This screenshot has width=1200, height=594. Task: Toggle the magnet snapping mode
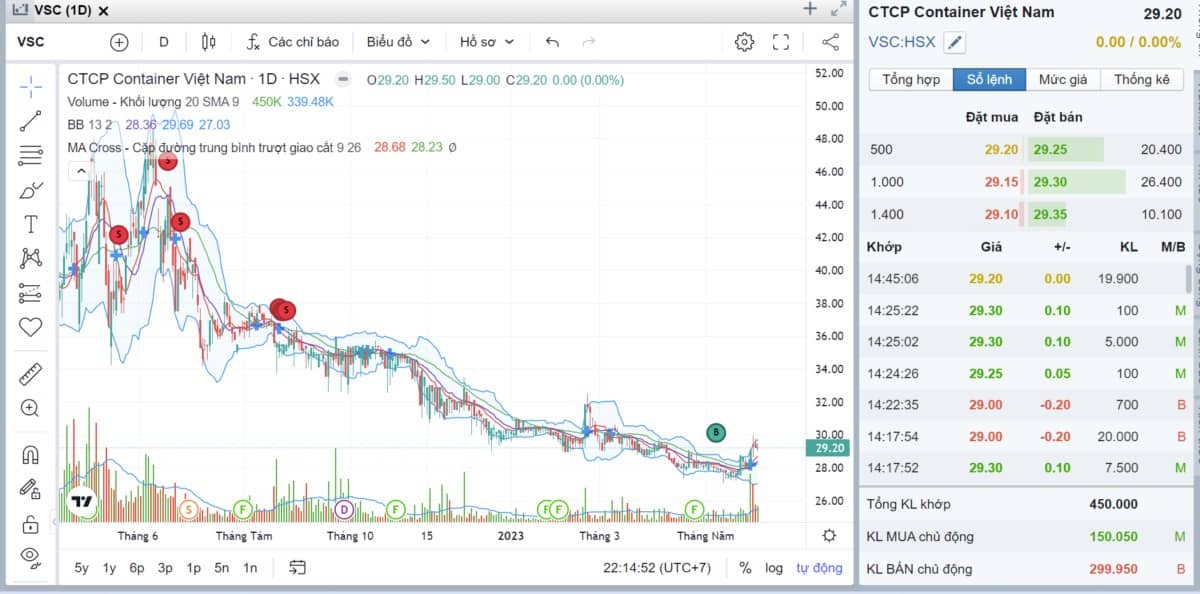point(30,455)
